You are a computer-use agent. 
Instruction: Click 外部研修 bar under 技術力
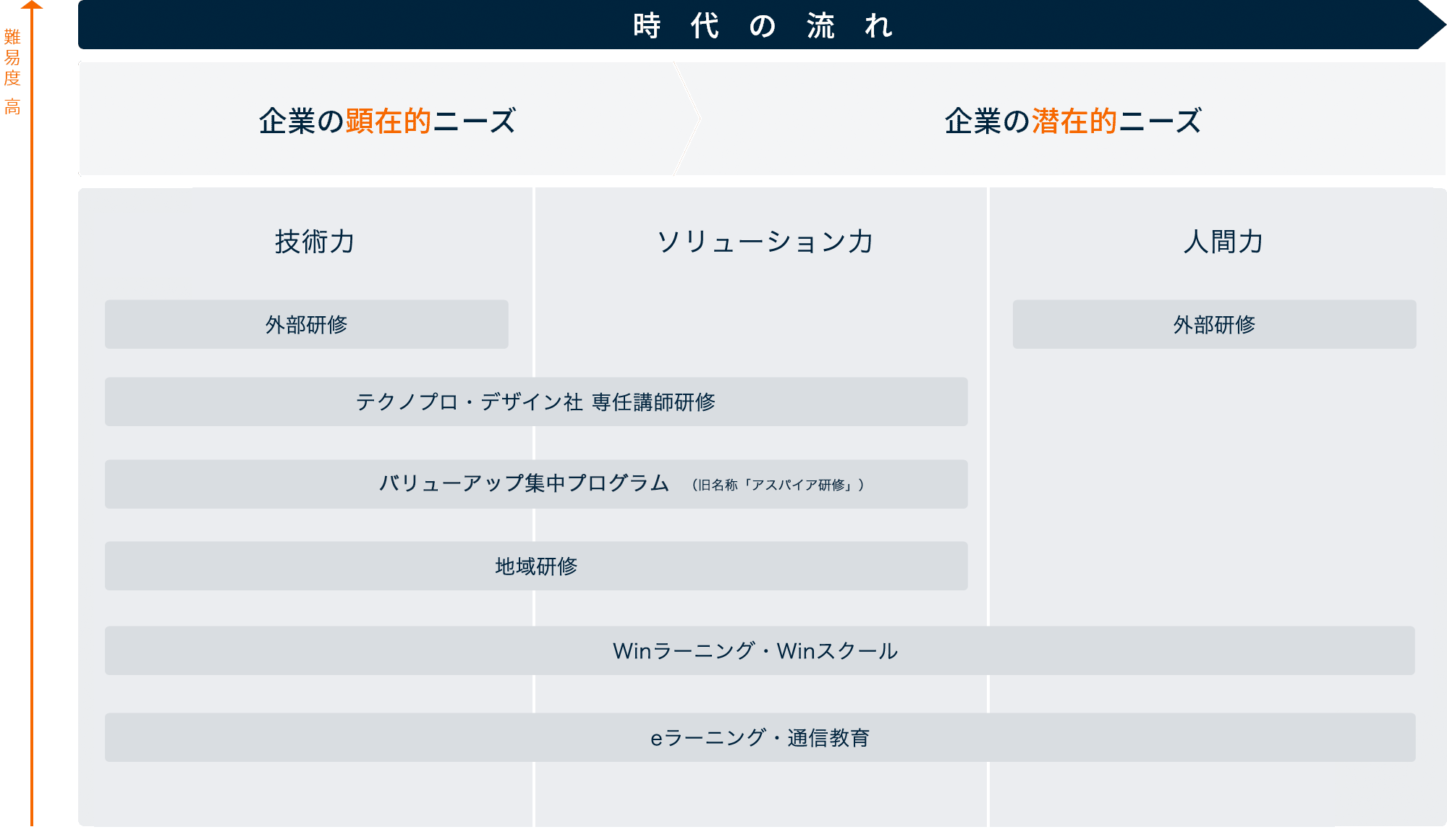[306, 324]
